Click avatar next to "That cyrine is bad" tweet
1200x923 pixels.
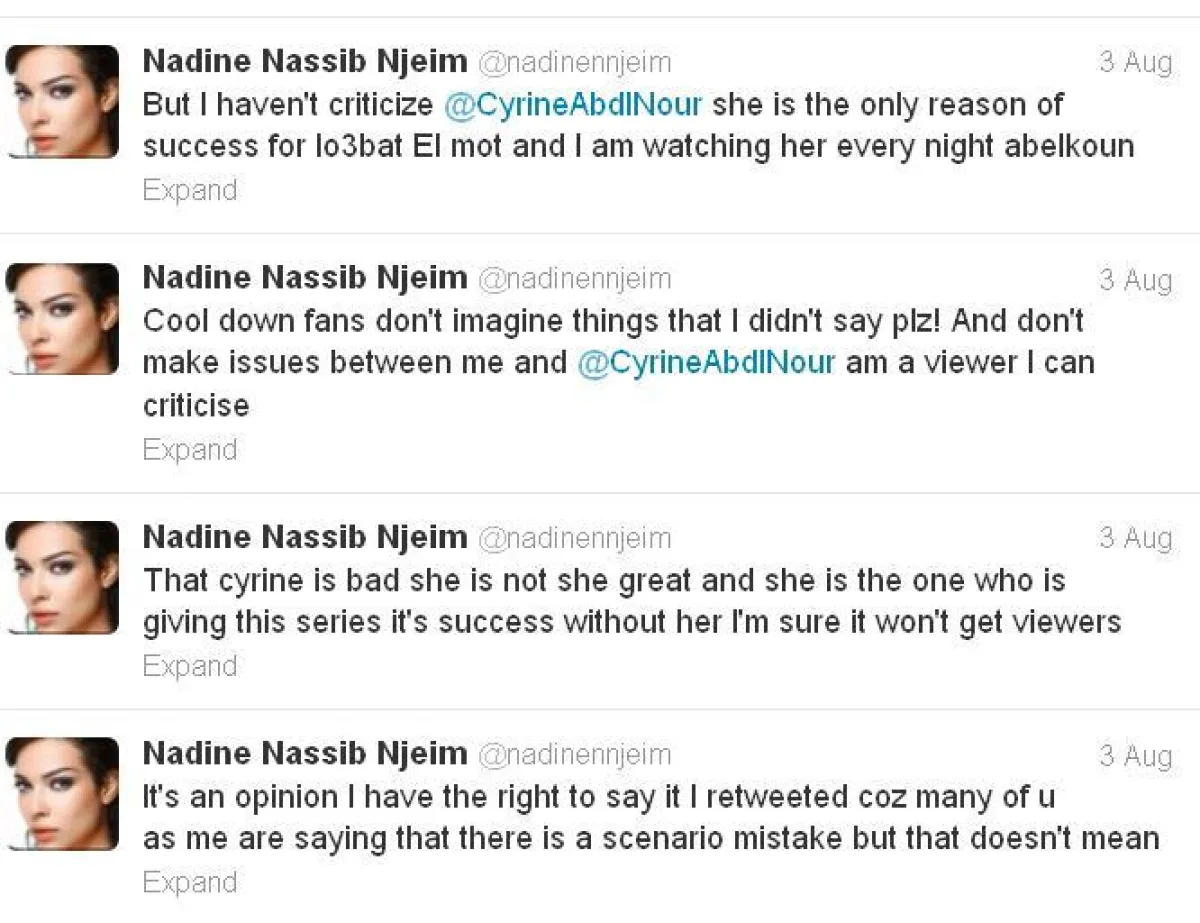(62, 577)
